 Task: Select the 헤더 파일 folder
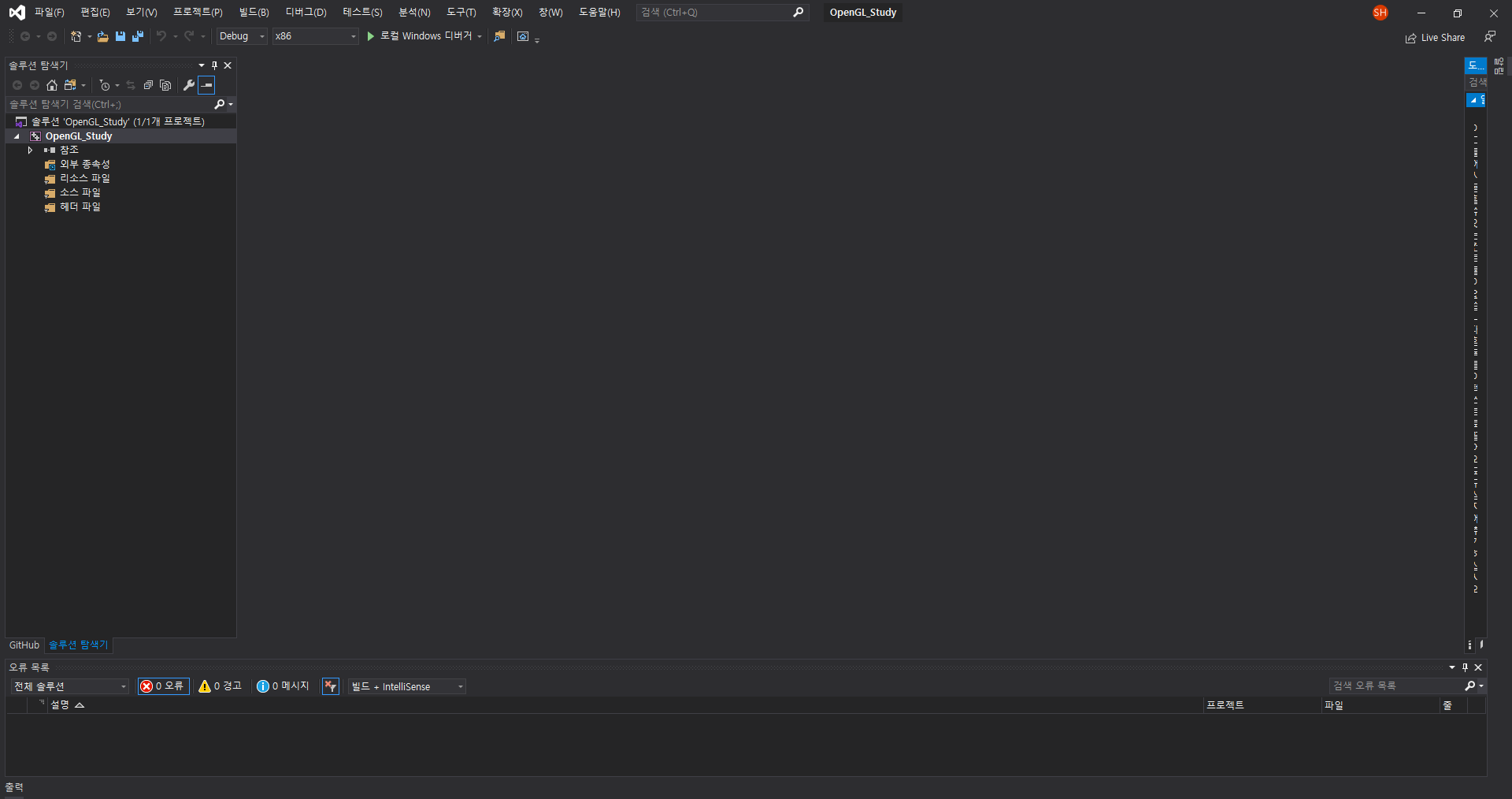[x=80, y=206]
